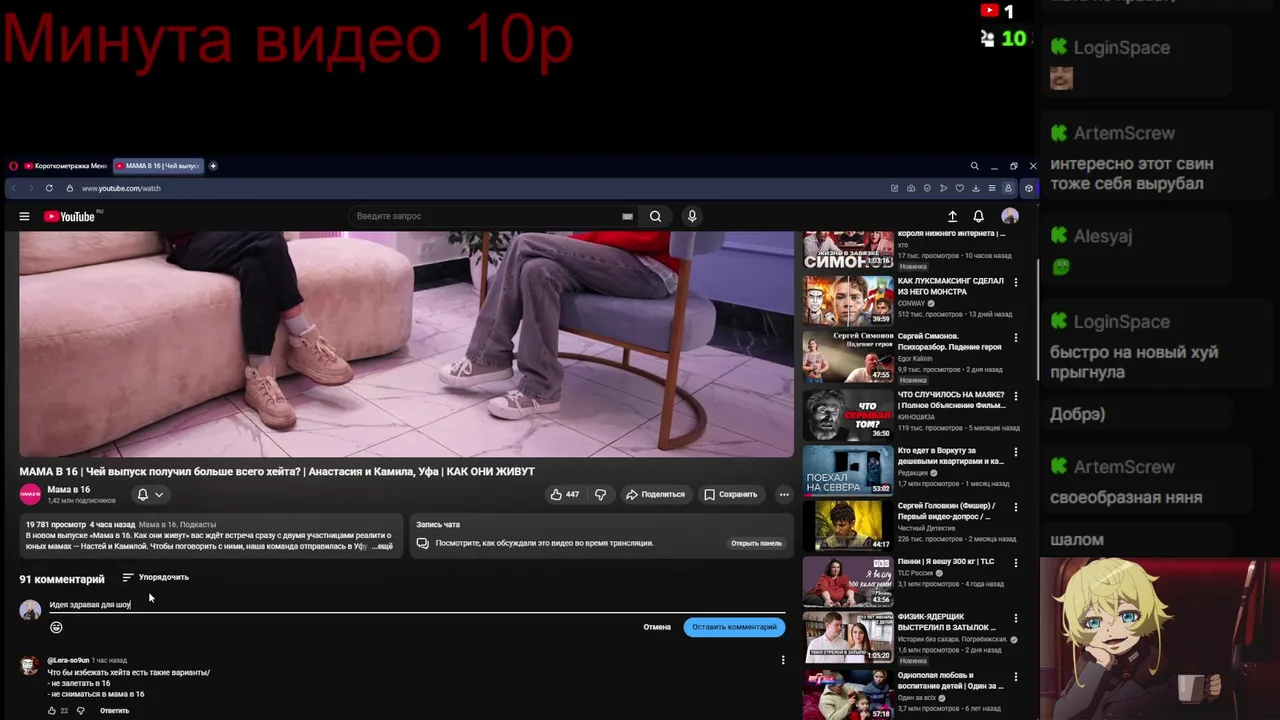Reload the page in Opera
This screenshot has height=720, width=1280.
49,188
